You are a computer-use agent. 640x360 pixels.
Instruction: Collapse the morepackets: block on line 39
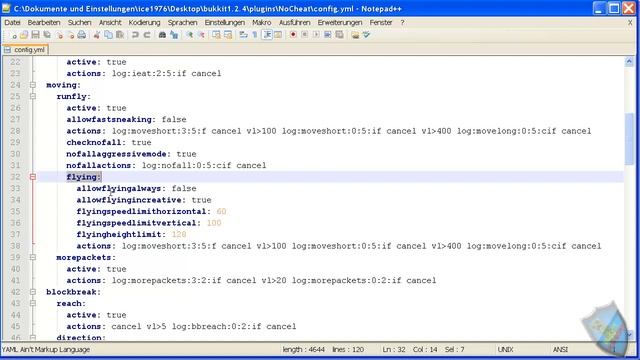click(33, 257)
